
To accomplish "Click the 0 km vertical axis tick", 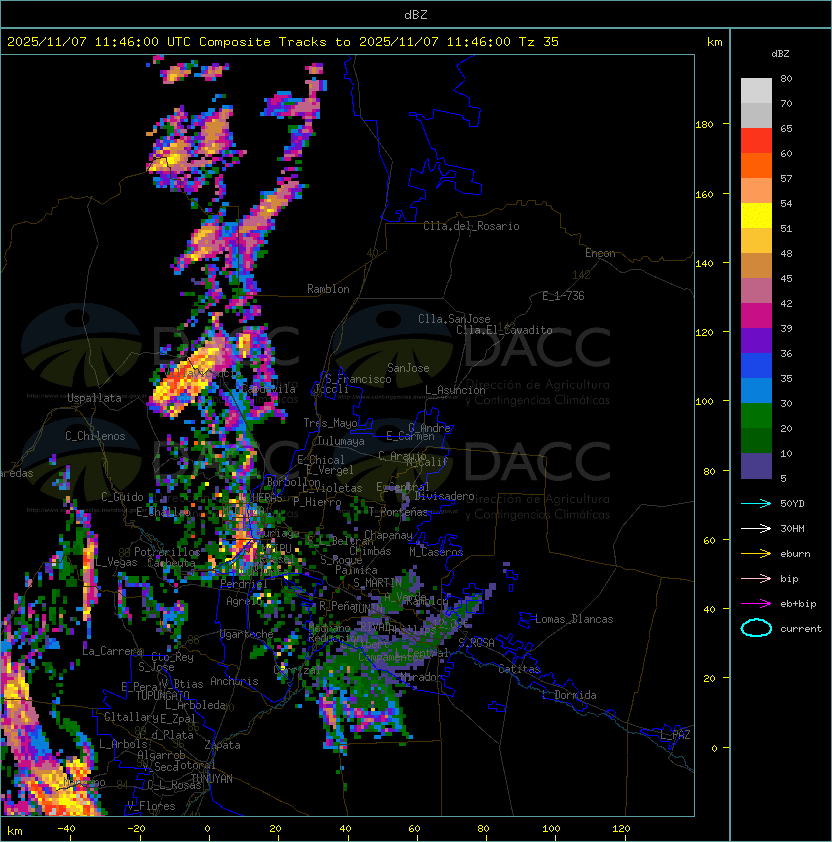I will [714, 749].
